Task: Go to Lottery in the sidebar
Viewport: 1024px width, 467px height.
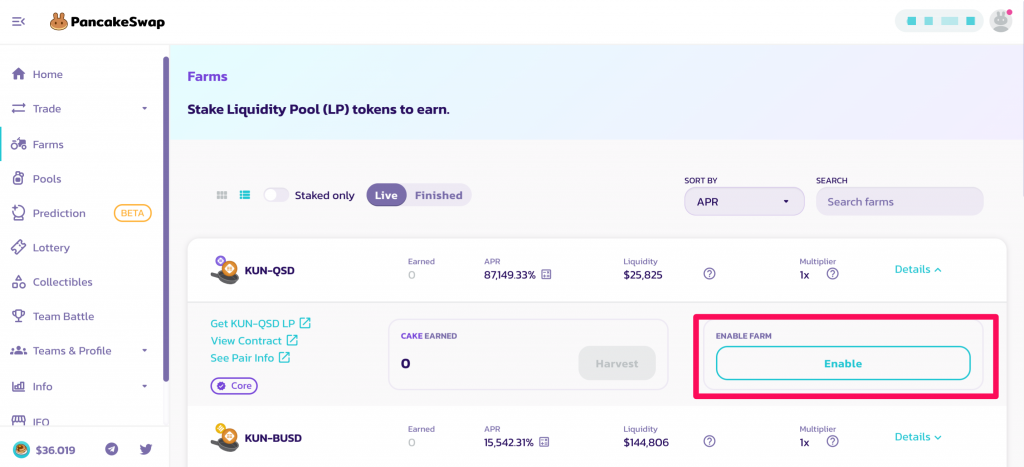Action: coord(51,248)
